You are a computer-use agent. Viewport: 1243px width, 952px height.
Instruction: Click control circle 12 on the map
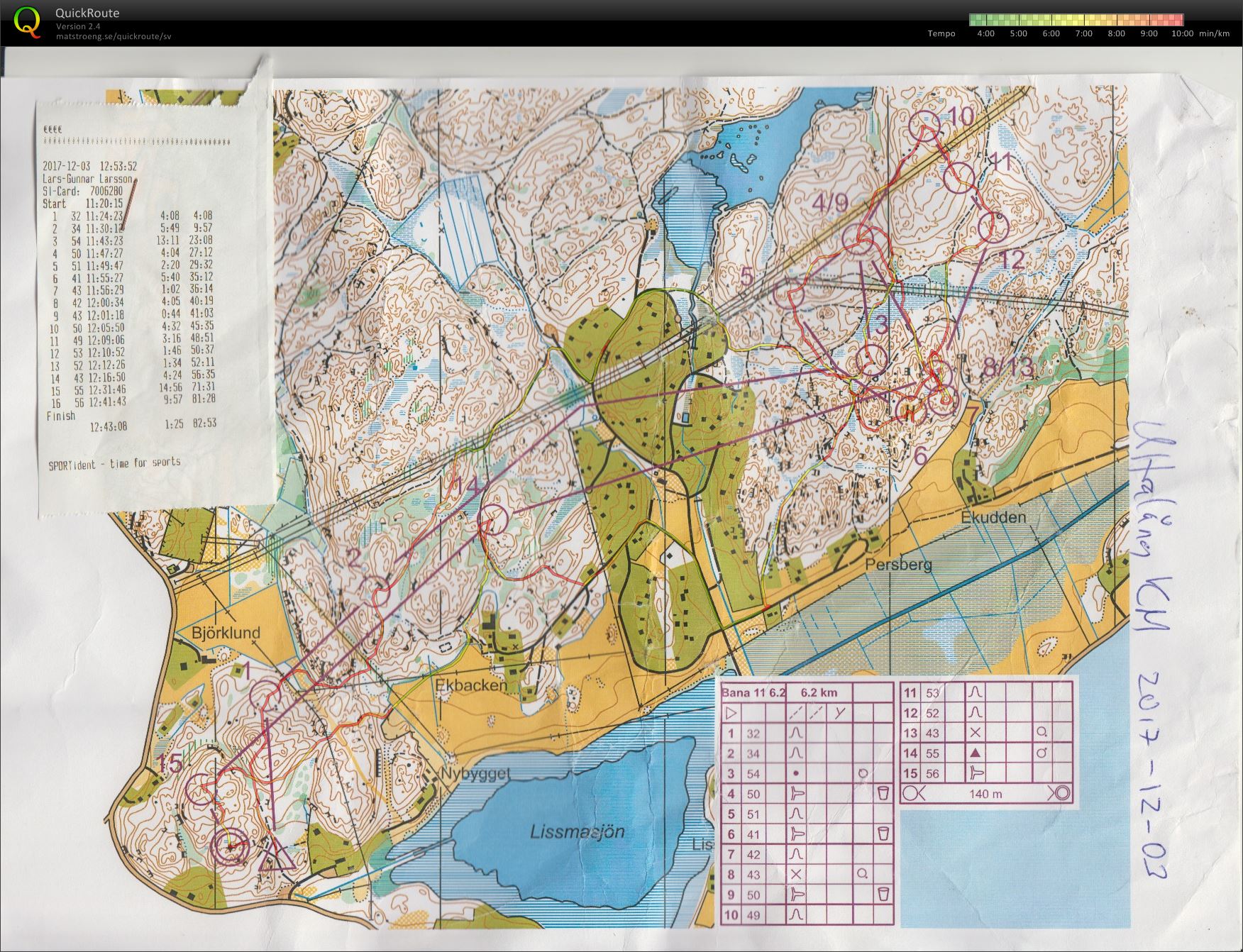click(993, 228)
